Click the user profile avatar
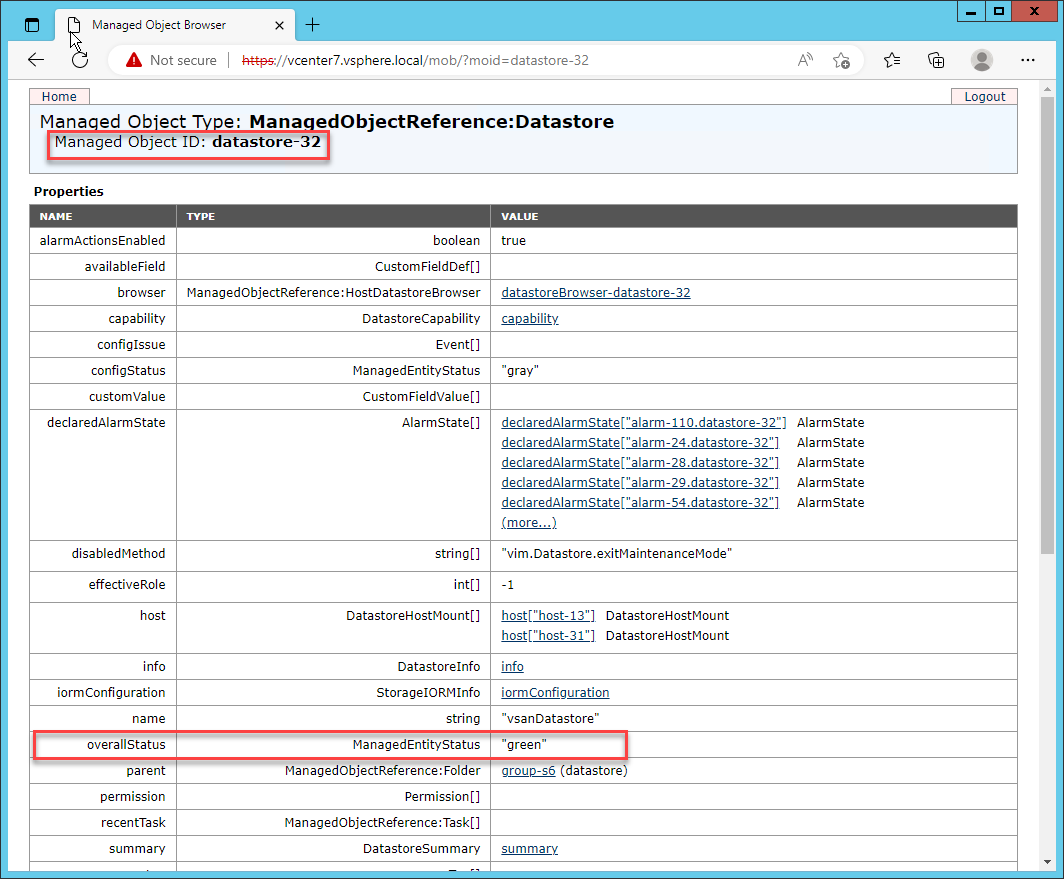This screenshot has width=1064, height=879. coord(982,60)
